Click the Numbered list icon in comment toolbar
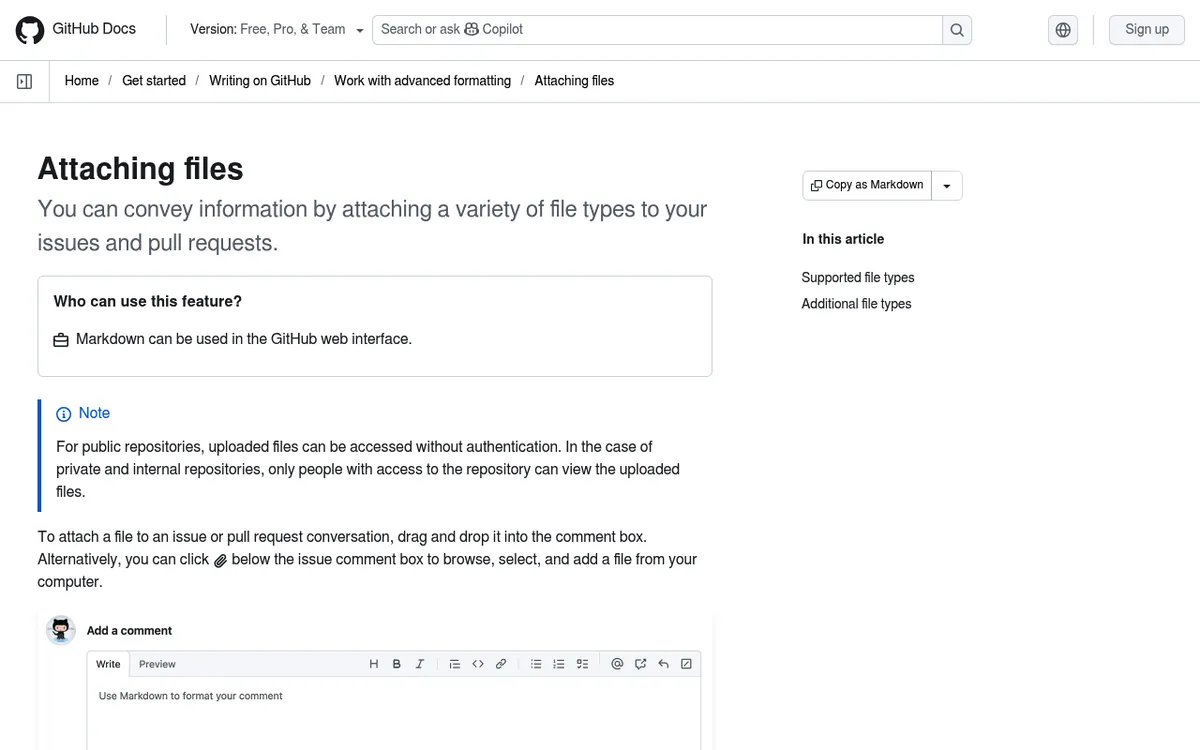Screen dimensions: 1200x750 point(559,664)
